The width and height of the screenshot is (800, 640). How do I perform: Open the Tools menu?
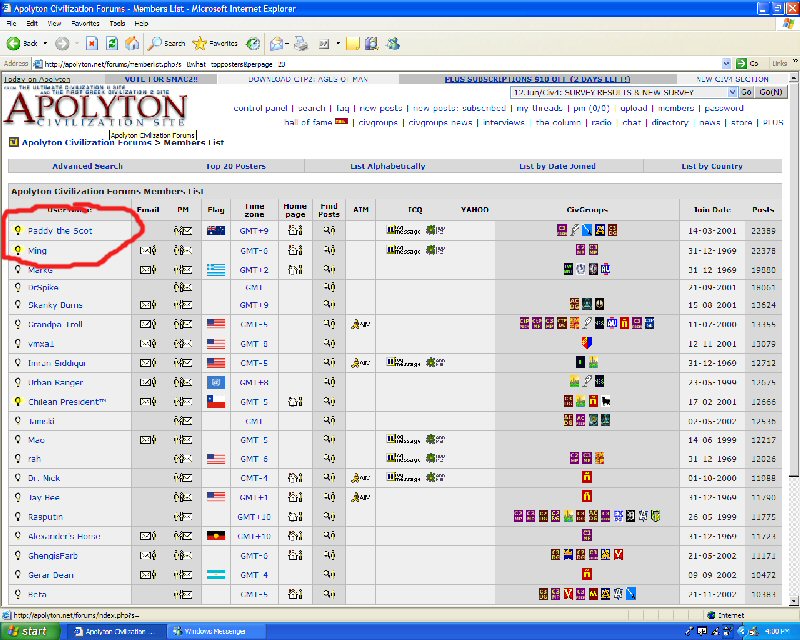(118, 22)
